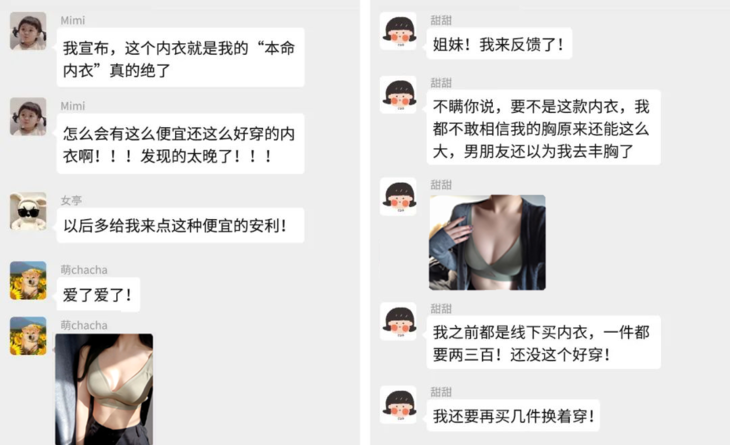Open the photo sent by 甜甜

pos(487,243)
